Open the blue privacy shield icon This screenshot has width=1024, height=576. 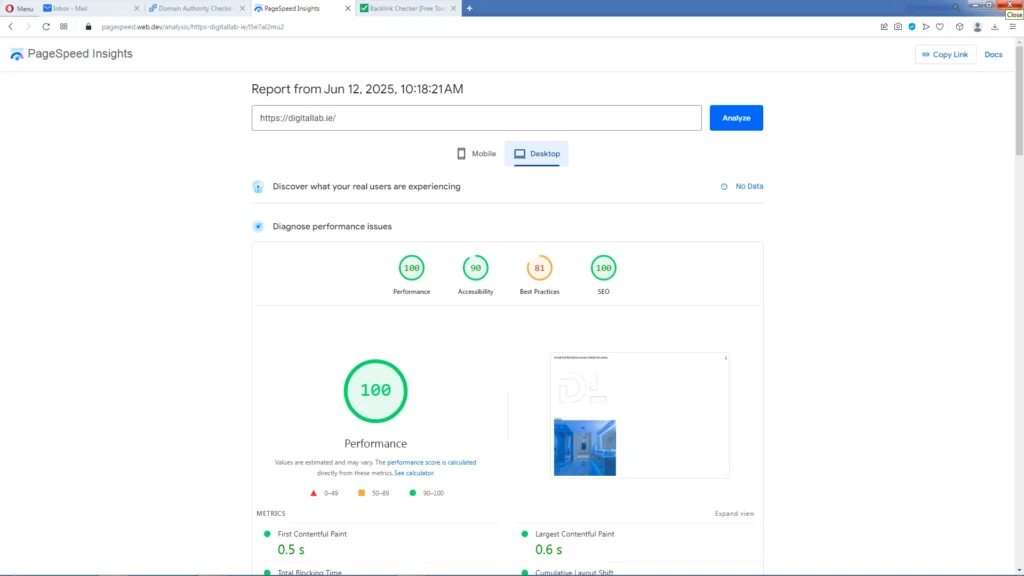[x=912, y=27]
